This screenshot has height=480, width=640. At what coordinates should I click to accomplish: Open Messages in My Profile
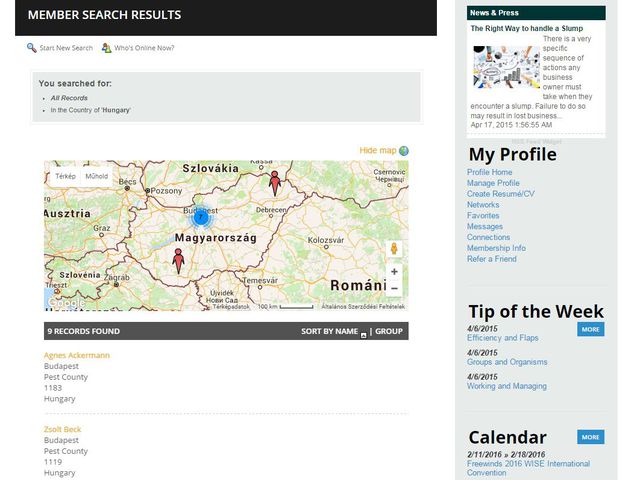484,226
